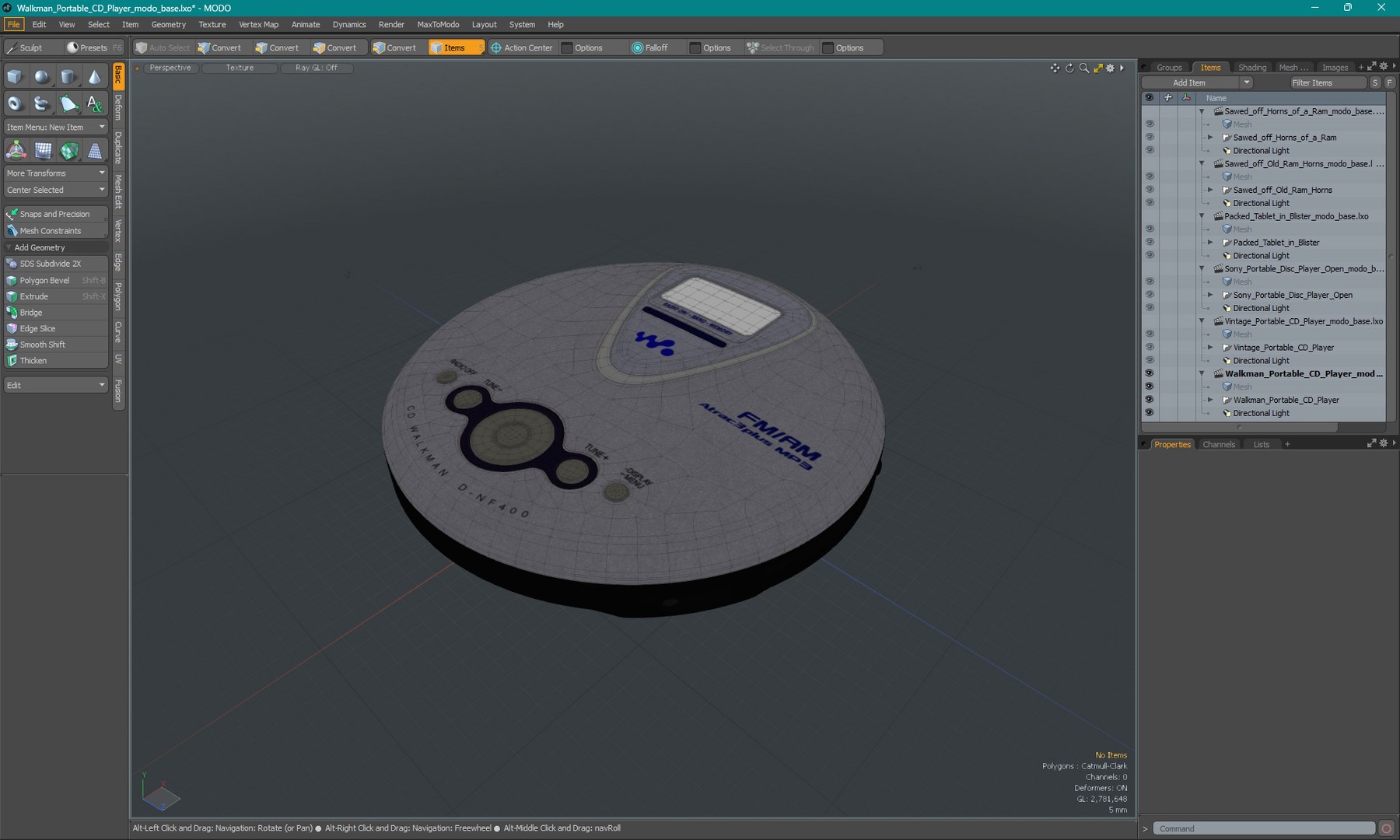
Task: Open the Geometry menu
Action: [168, 24]
